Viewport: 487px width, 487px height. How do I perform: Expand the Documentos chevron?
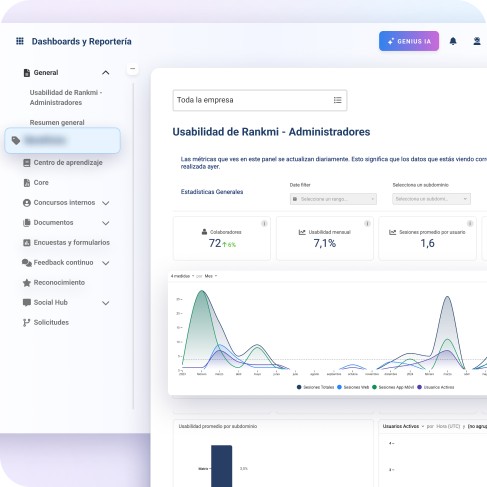coord(106,223)
